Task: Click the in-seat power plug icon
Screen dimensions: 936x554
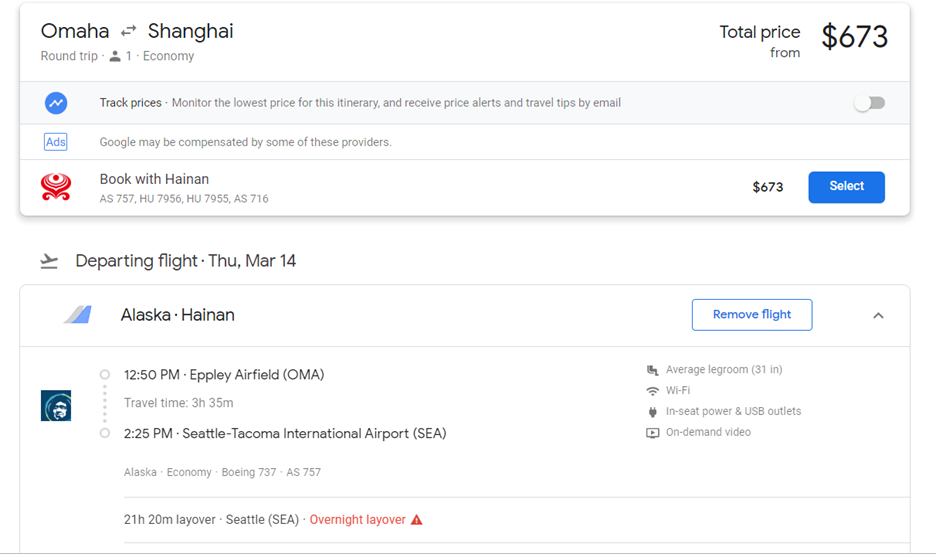Action: click(x=653, y=412)
